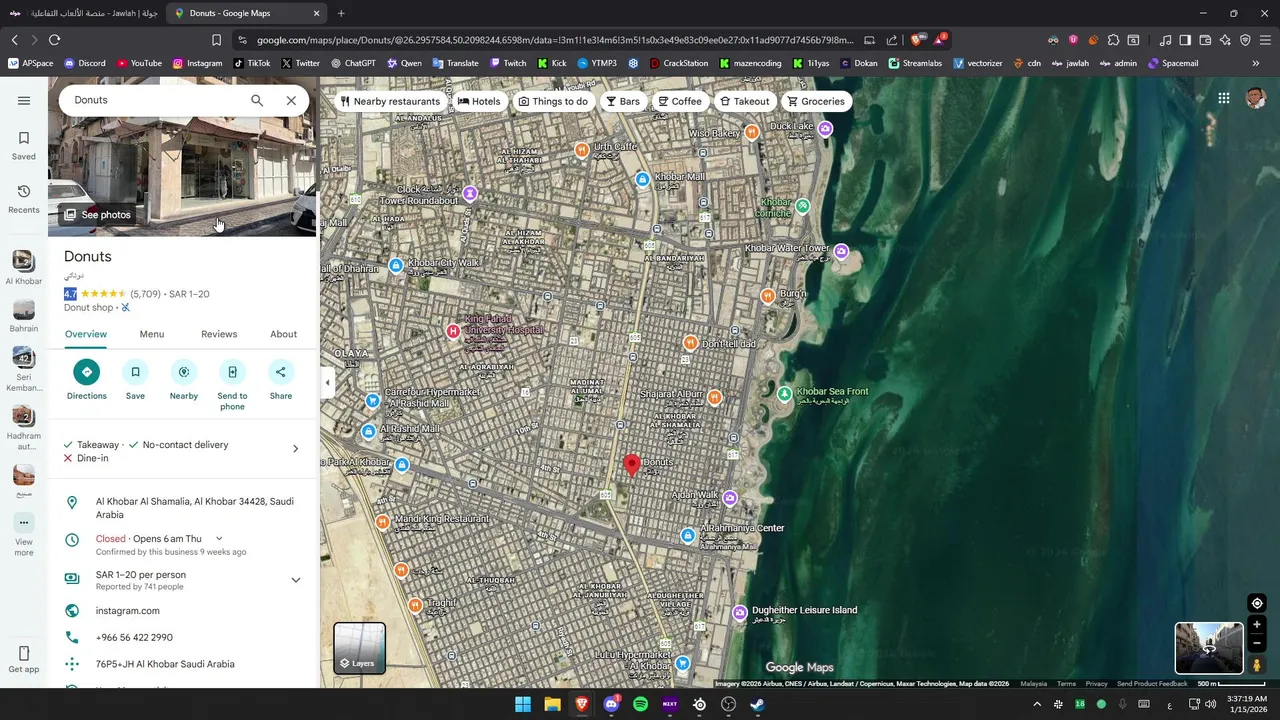This screenshot has height=720, width=1280.
Task: Click the red Donuts map pin
Action: 631,465
